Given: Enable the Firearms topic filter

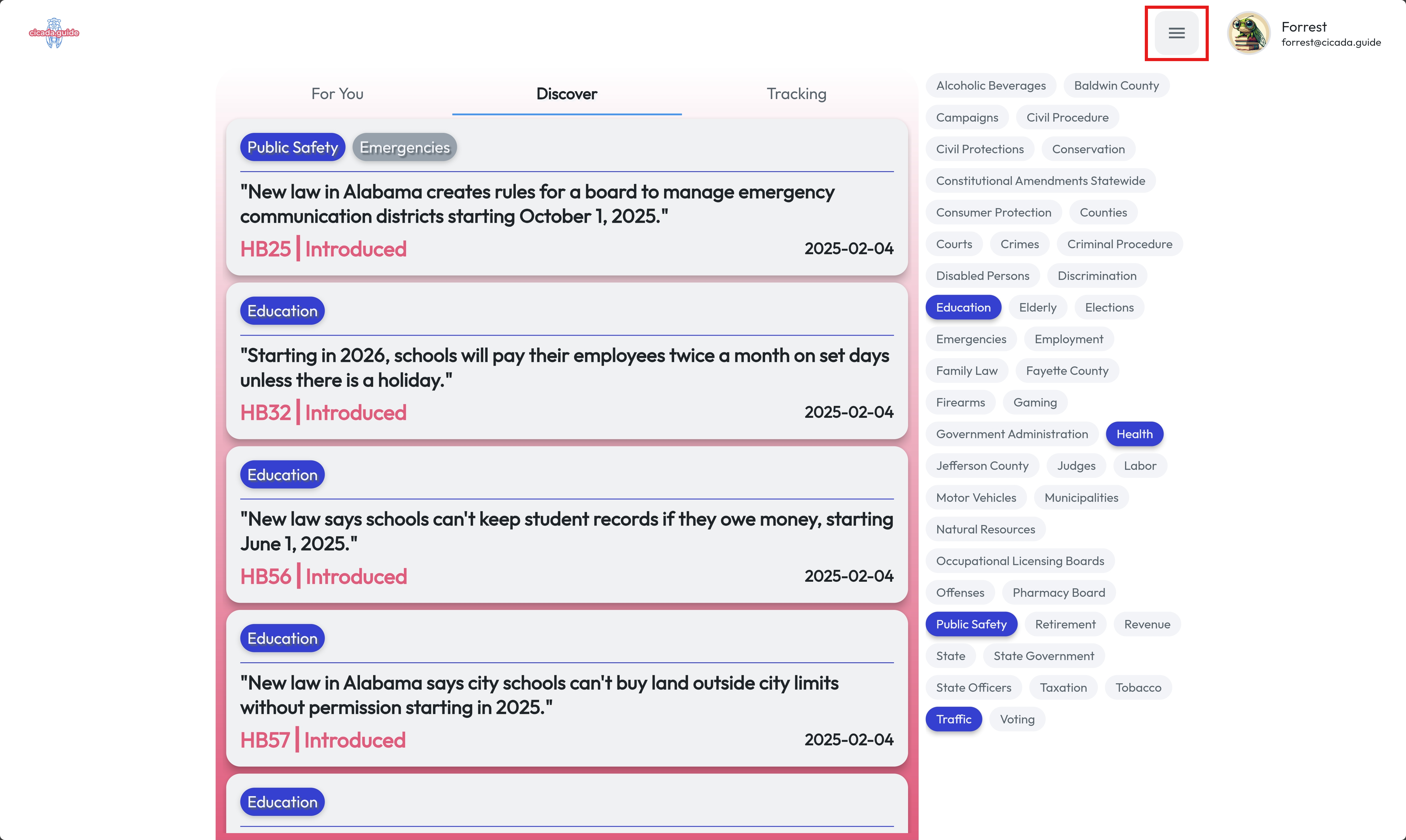Looking at the screenshot, I should 960,402.
